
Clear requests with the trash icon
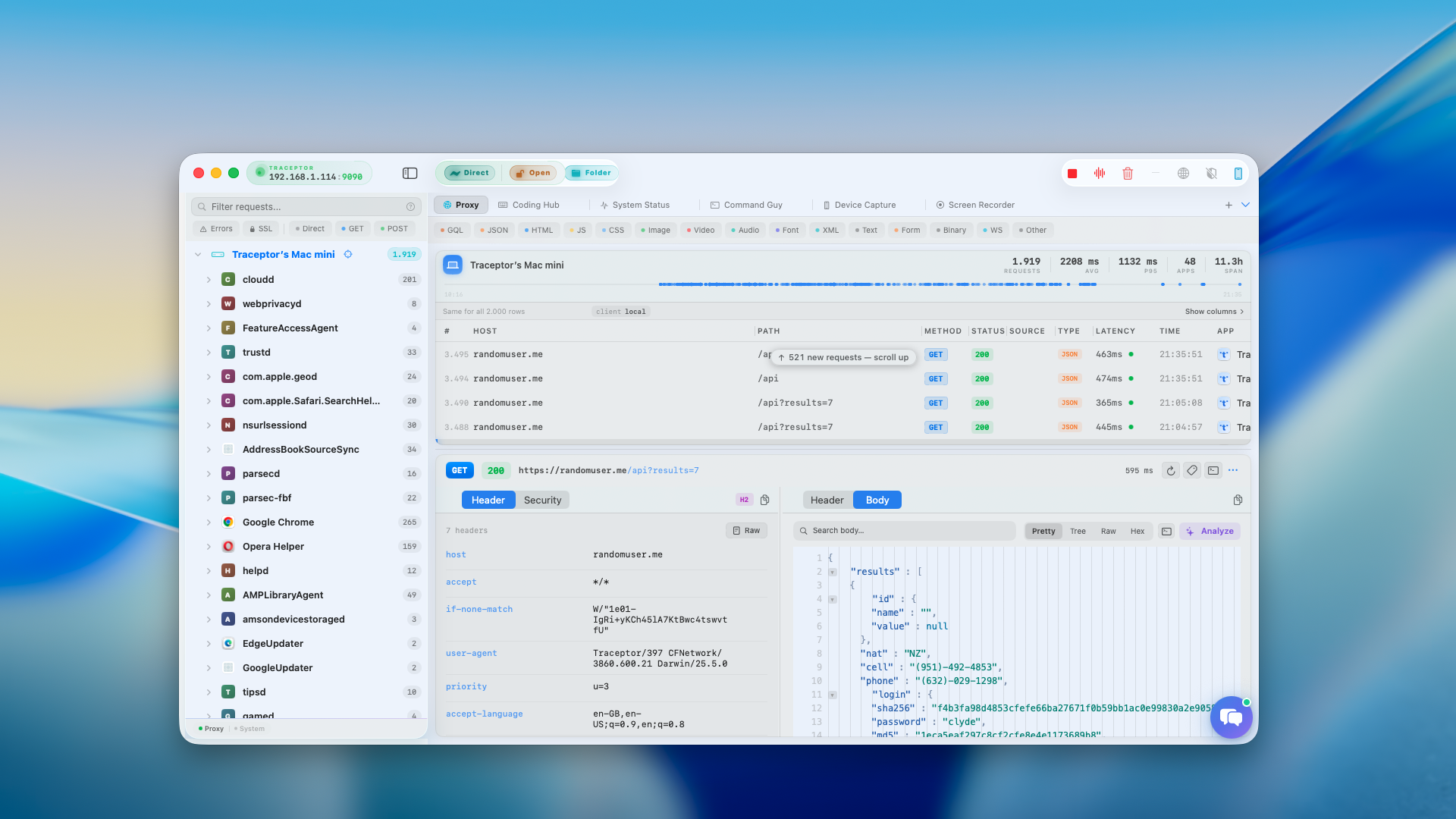tap(1128, 174)
